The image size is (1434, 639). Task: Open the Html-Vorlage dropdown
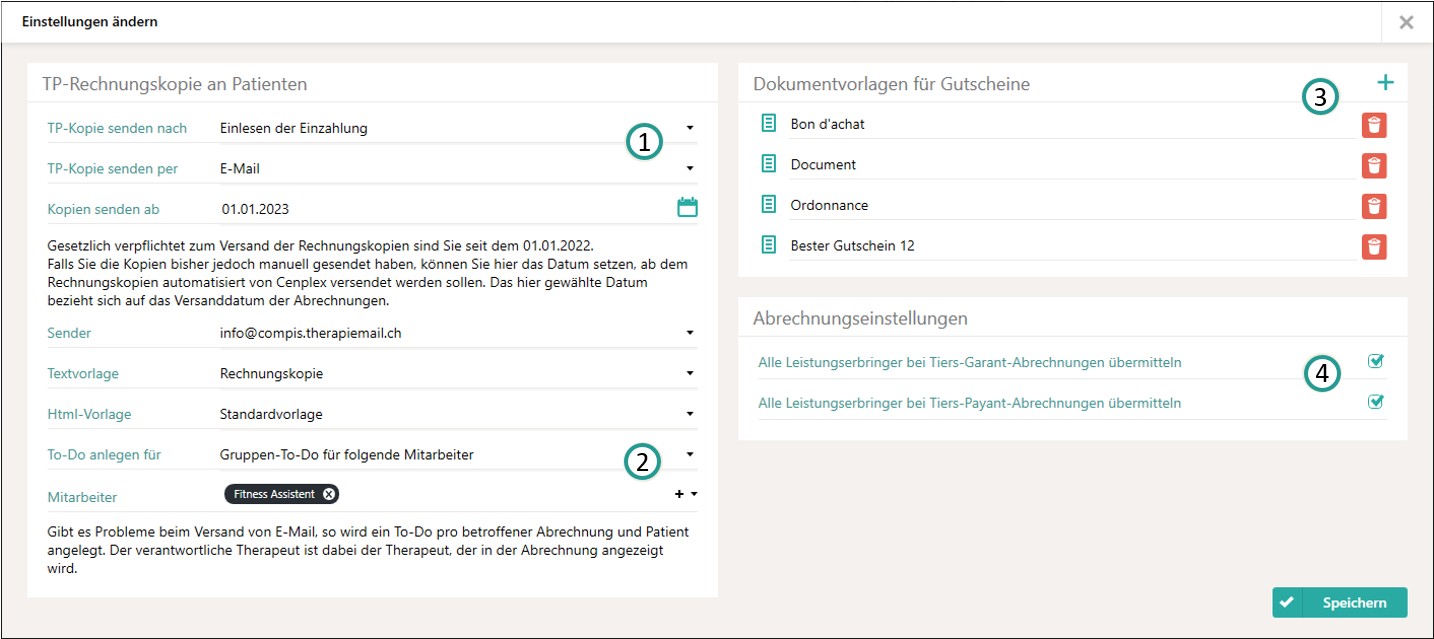click(x=690, y=414)
